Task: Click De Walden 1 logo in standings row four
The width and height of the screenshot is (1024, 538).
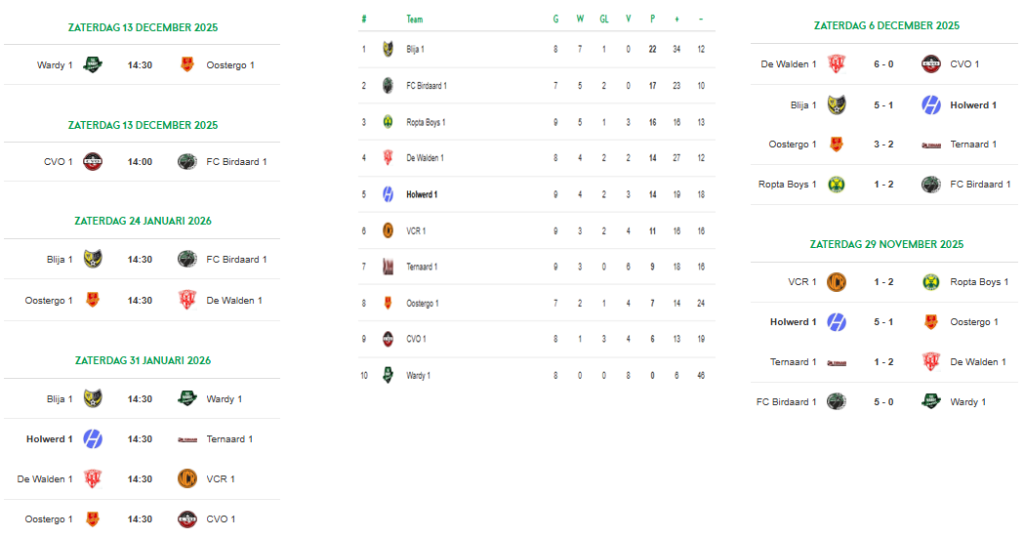Action: point(388,158)
